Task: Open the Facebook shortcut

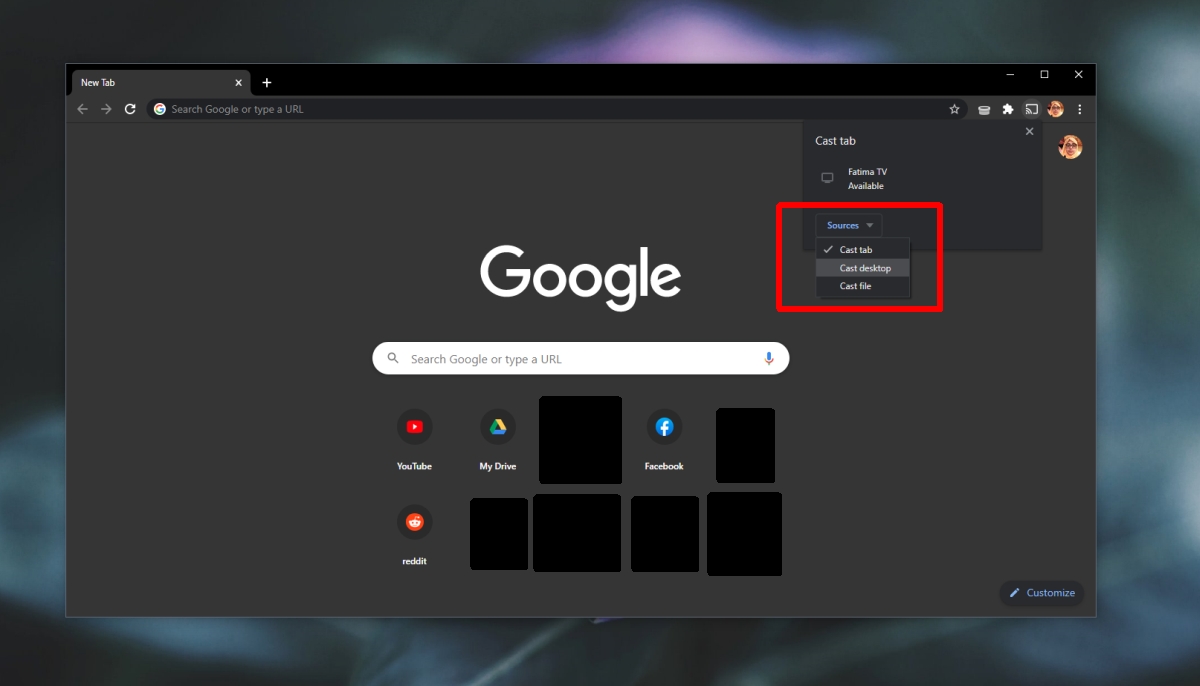Action: coord(664,440)
